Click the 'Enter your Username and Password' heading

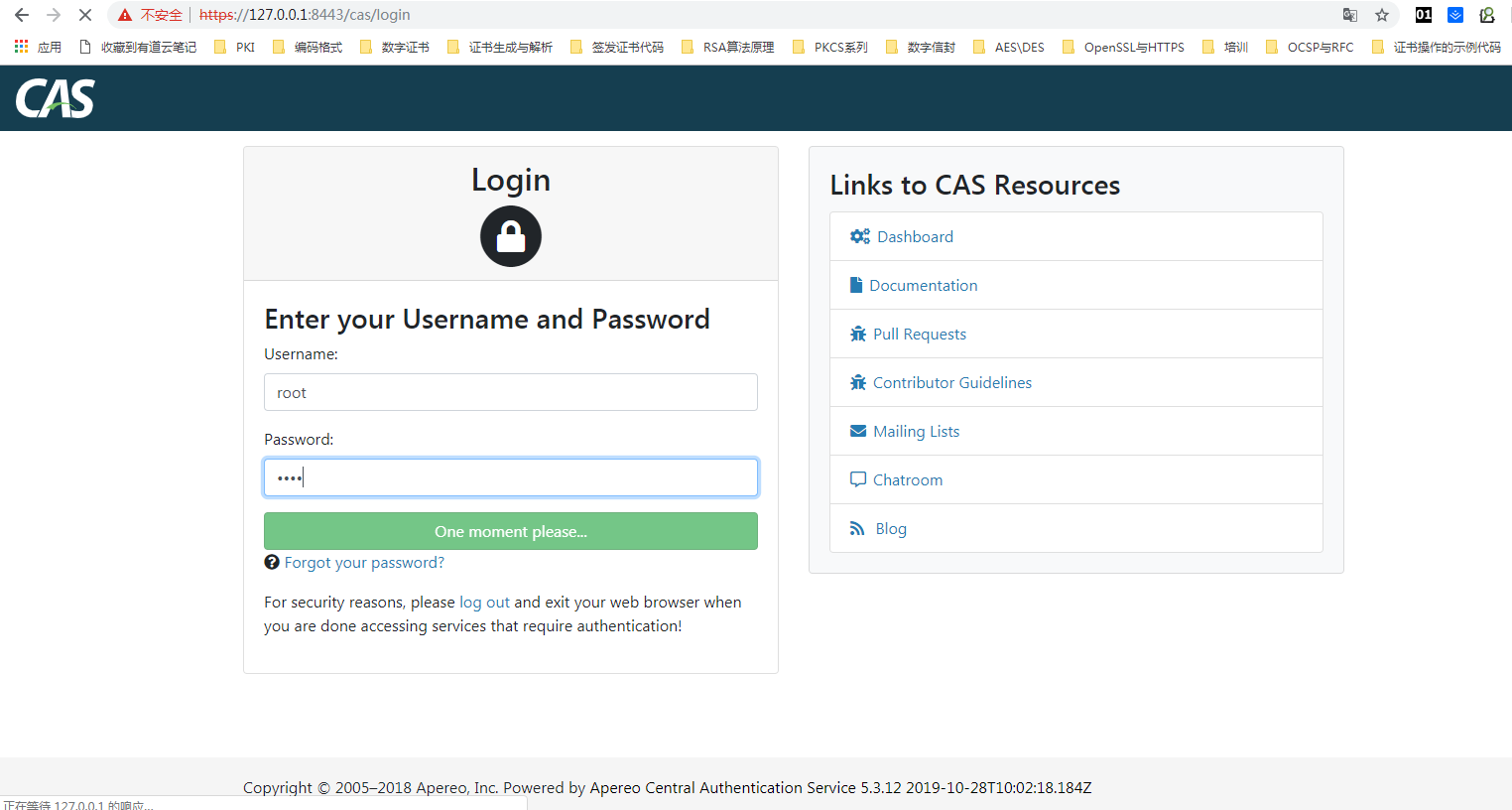point(487,319)
